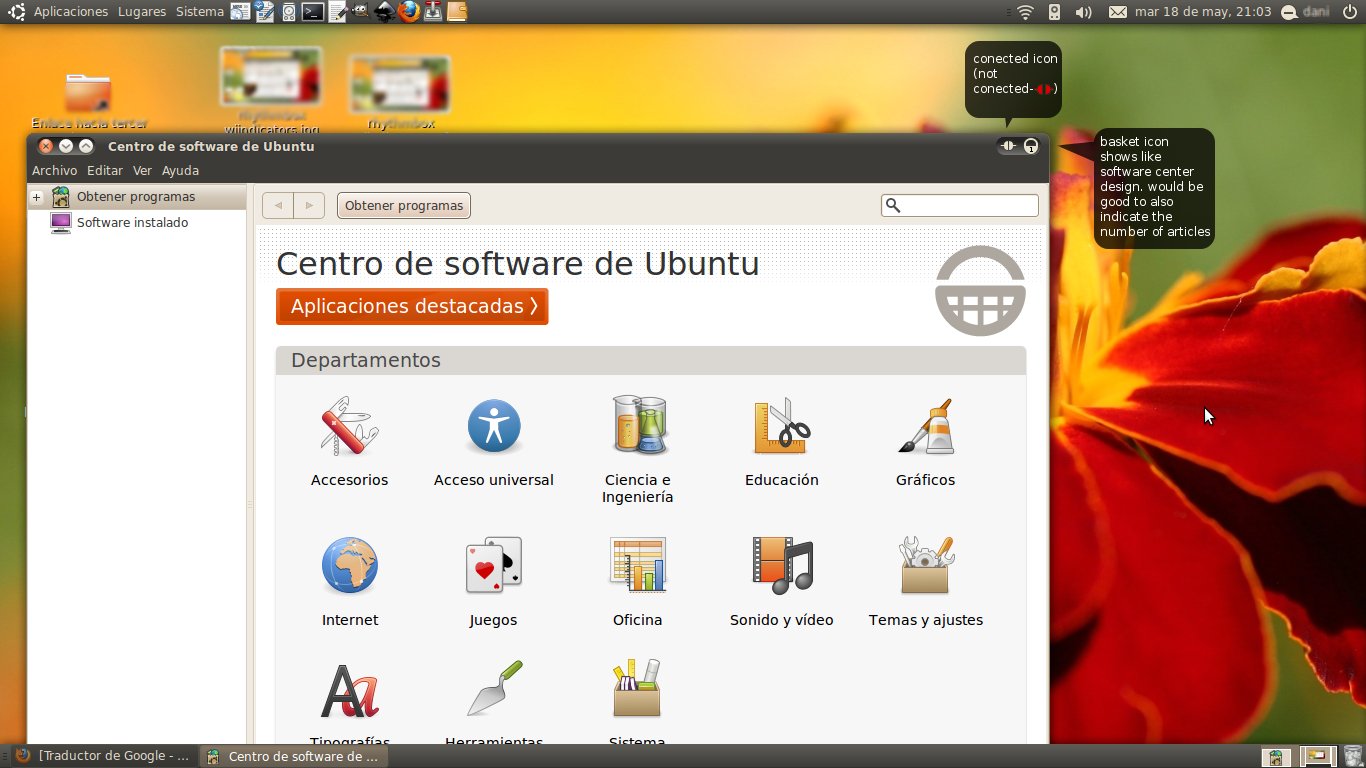Launch address book icon in top panel
Image resolution: width=1366 pixels, height=768 pixels.
click(457, 12)
